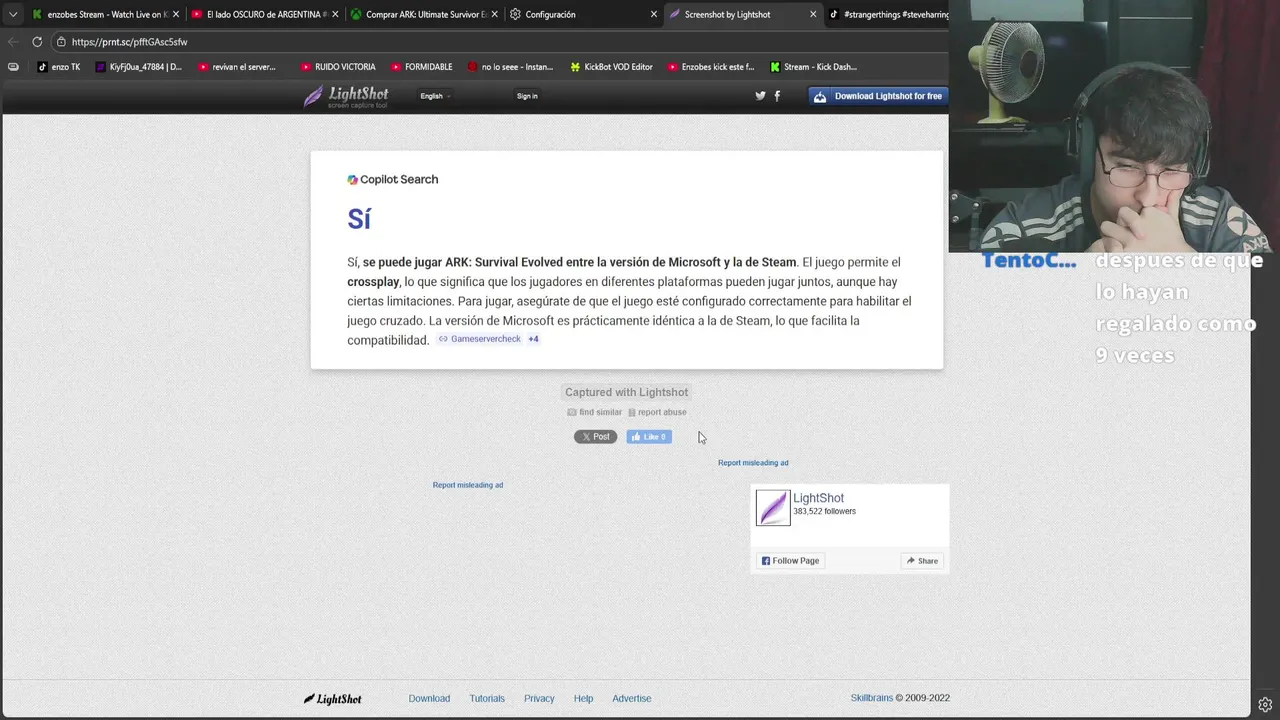
Task: Open the FORMIDABLE bookmark
Action: pos(421,67)
